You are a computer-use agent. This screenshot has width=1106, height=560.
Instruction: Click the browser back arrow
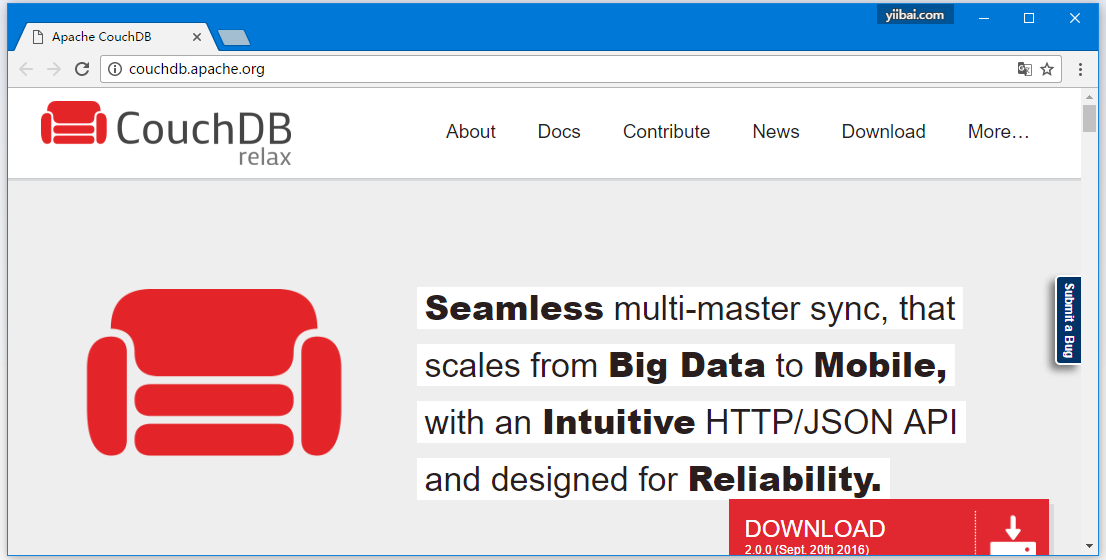26,70
